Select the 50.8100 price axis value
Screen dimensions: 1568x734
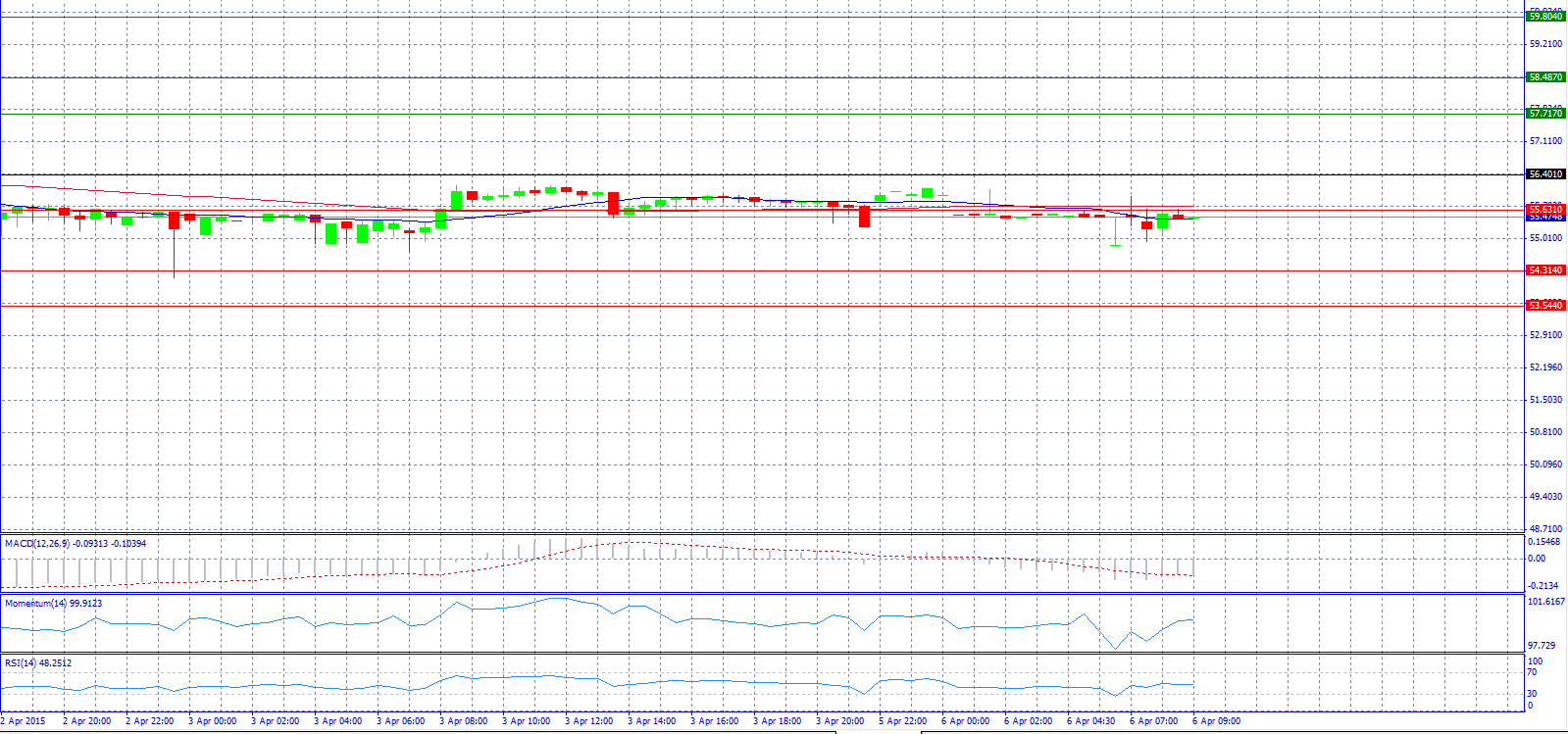[x=1546, y=432]
